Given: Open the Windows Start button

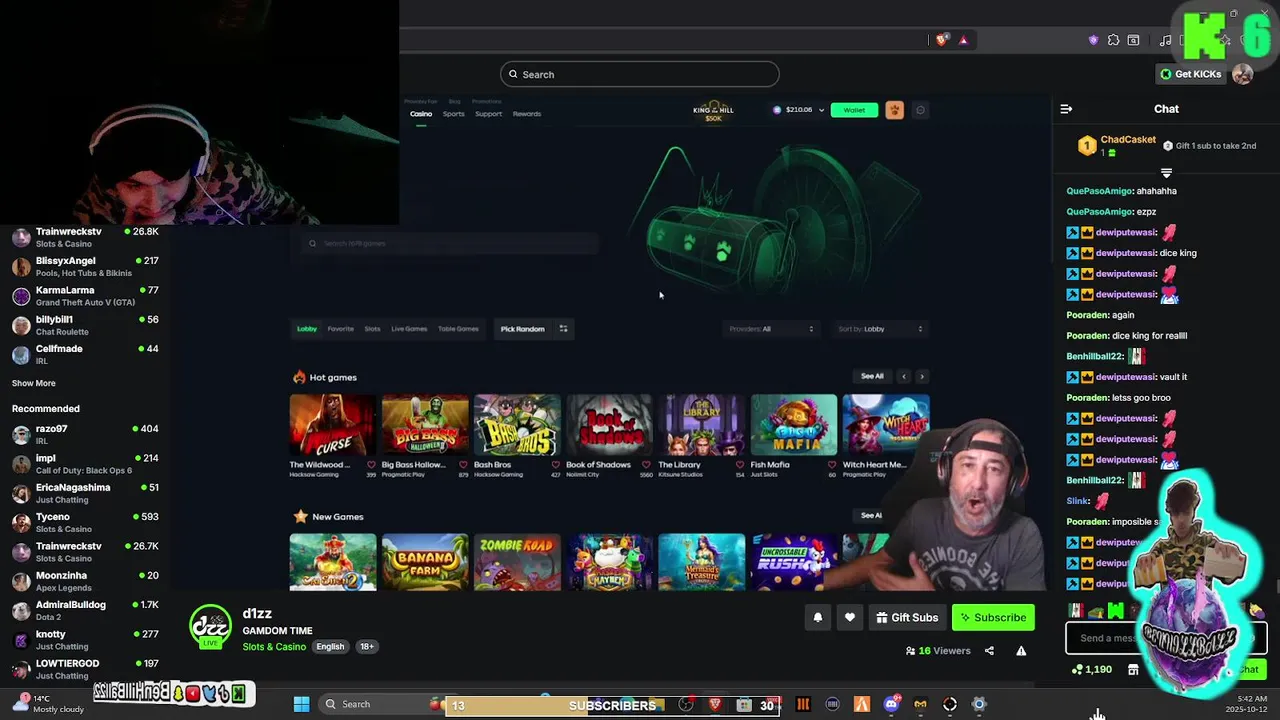Looking at the screenshot, I should (x=301, y=704).
